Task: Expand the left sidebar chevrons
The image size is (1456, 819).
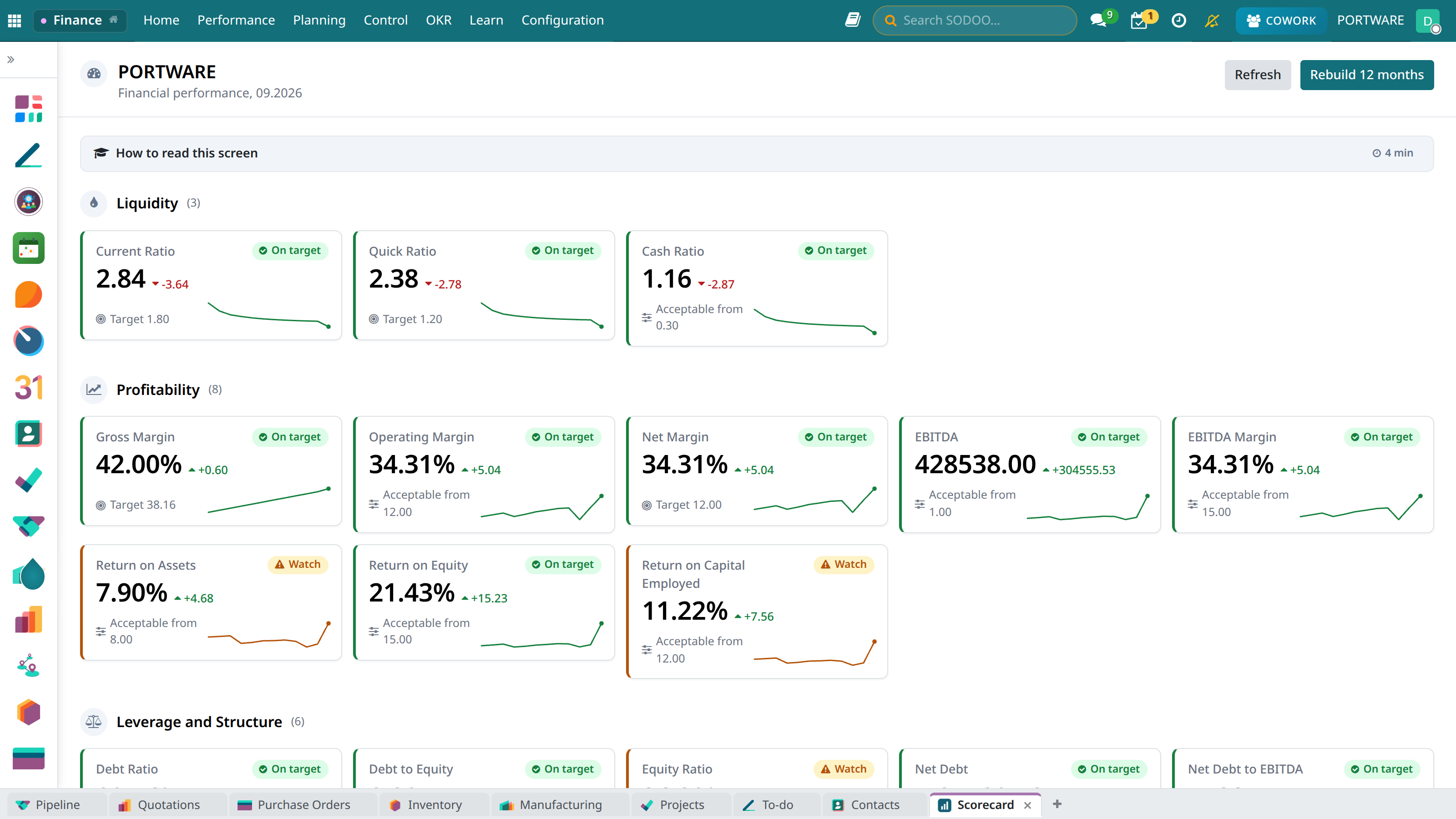Action: 11,59
